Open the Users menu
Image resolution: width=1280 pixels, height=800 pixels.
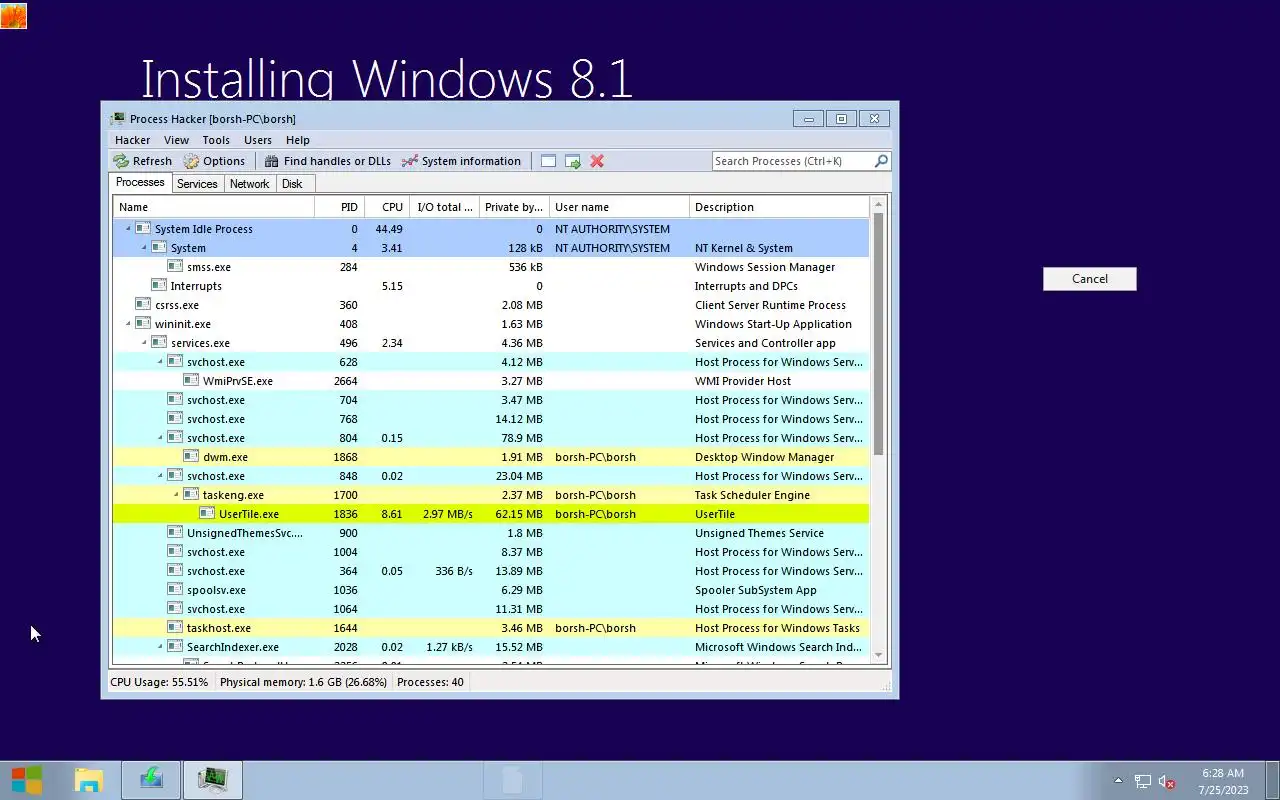click(x=258, y=140)
